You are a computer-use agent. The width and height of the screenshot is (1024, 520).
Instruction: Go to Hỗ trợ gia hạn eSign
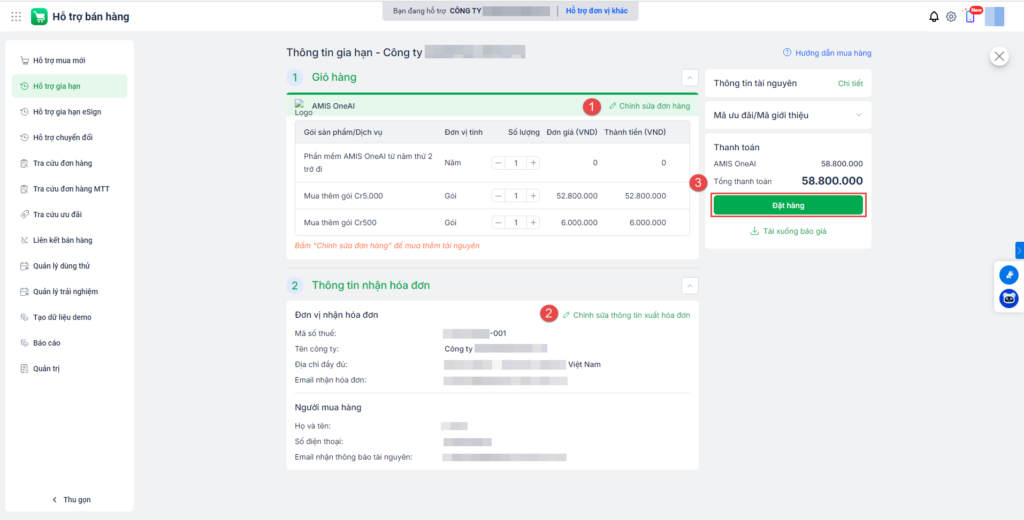tap(69, 112)
